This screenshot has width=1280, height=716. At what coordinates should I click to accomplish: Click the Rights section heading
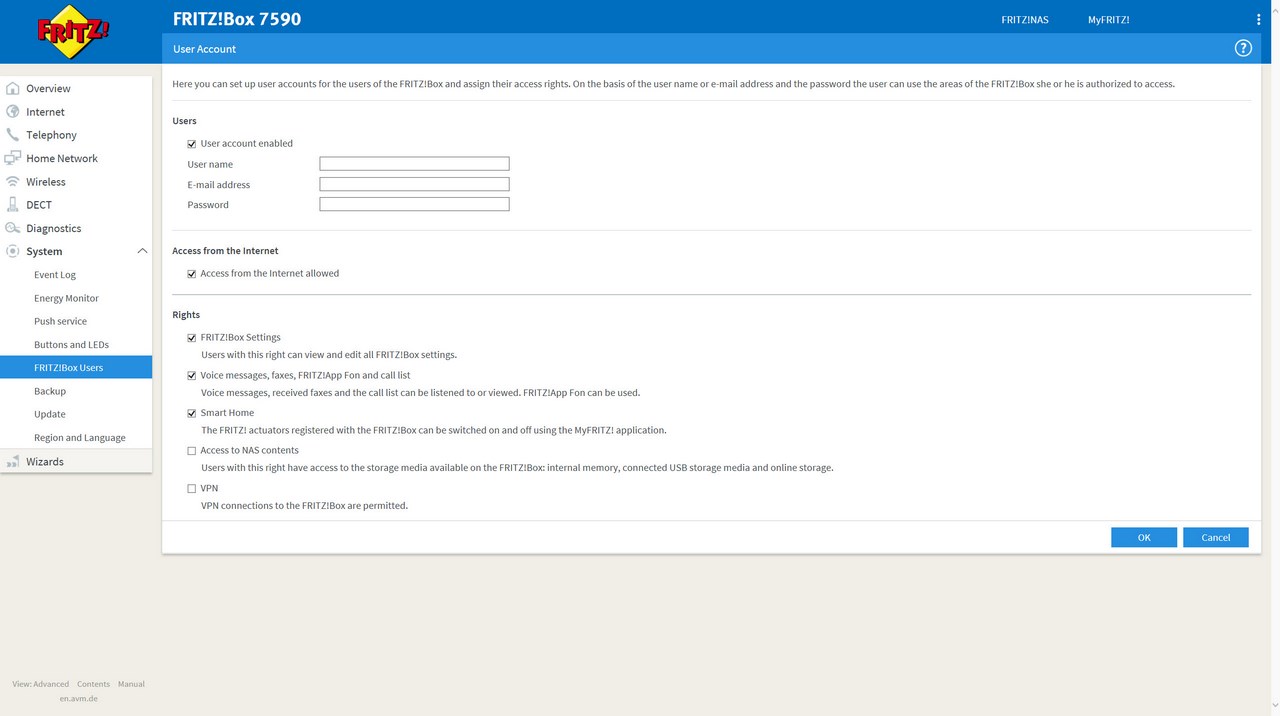[186, 315]
